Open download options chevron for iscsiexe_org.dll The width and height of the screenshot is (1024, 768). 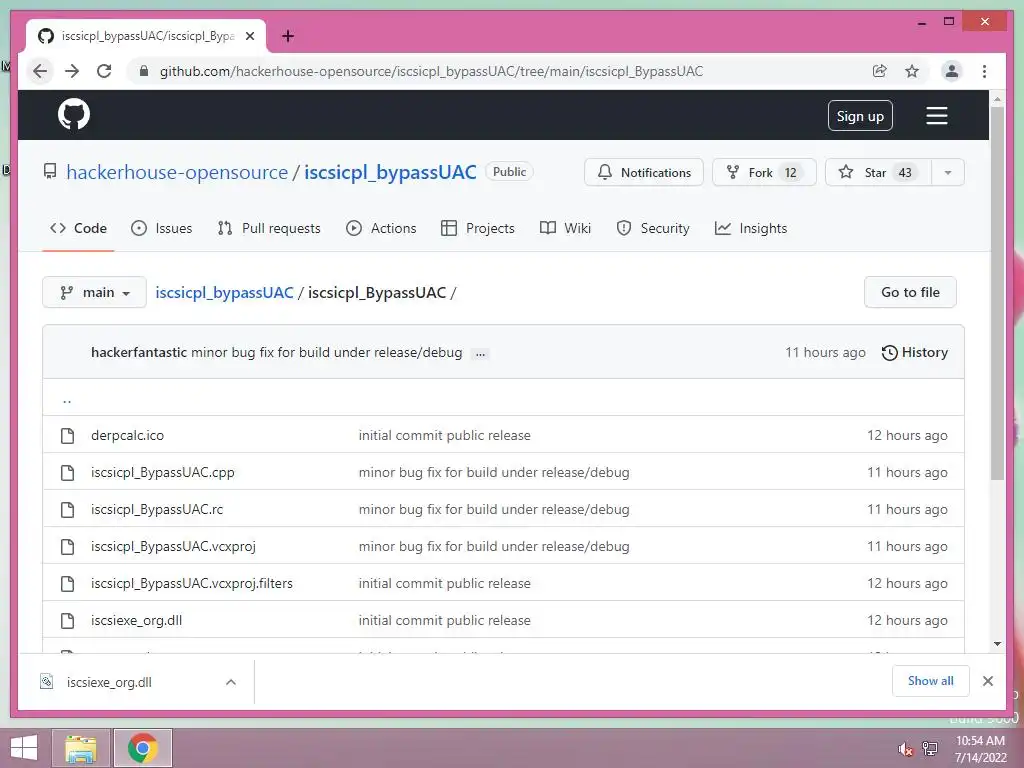coord(231,682)
